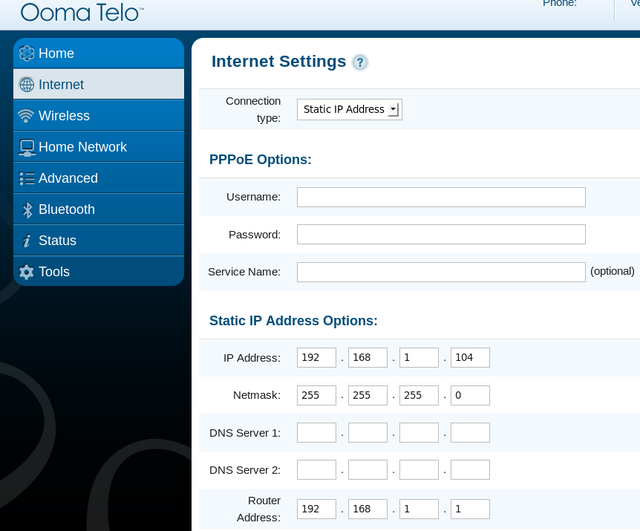The width and height of the screenshot is (640, 531).
Task: Open the Advanced settings page
Action: 98,178
